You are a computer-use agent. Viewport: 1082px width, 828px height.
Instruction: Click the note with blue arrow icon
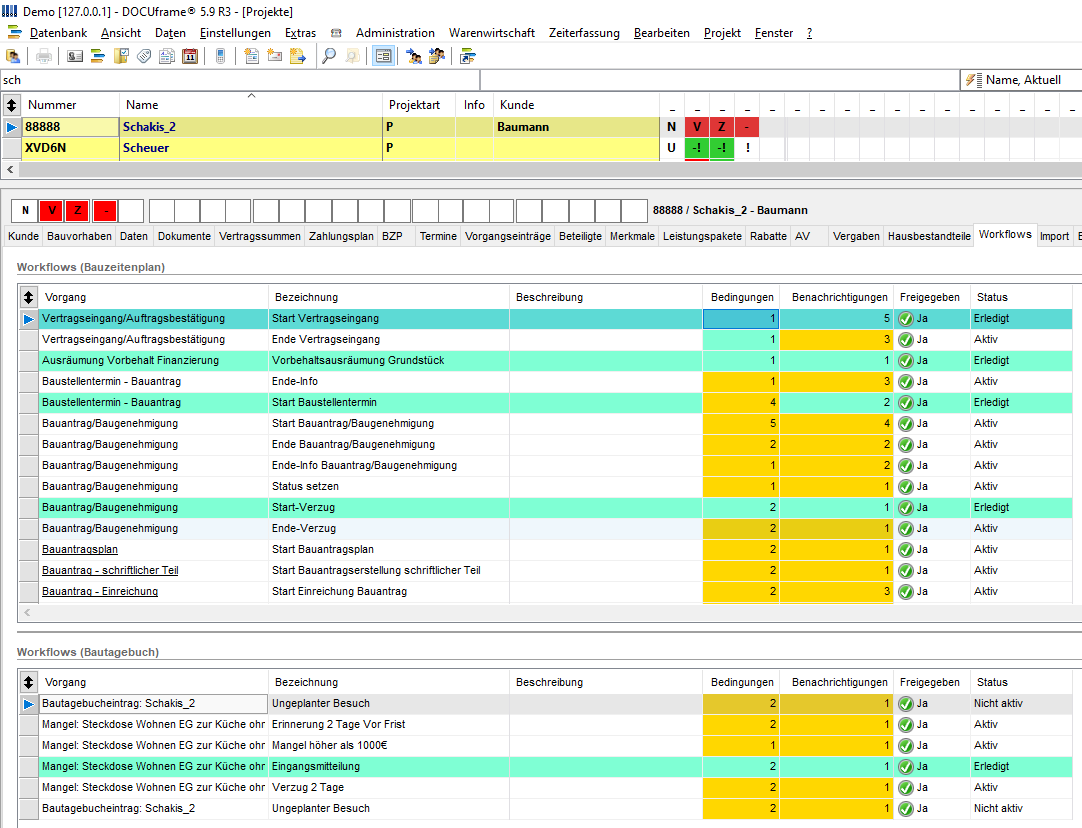(297, 57)
